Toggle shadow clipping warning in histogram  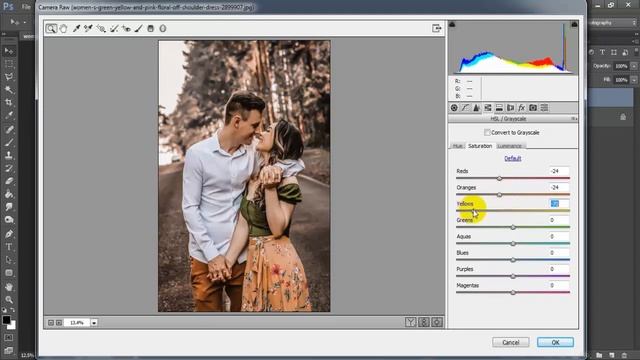(x=452, y=24)
